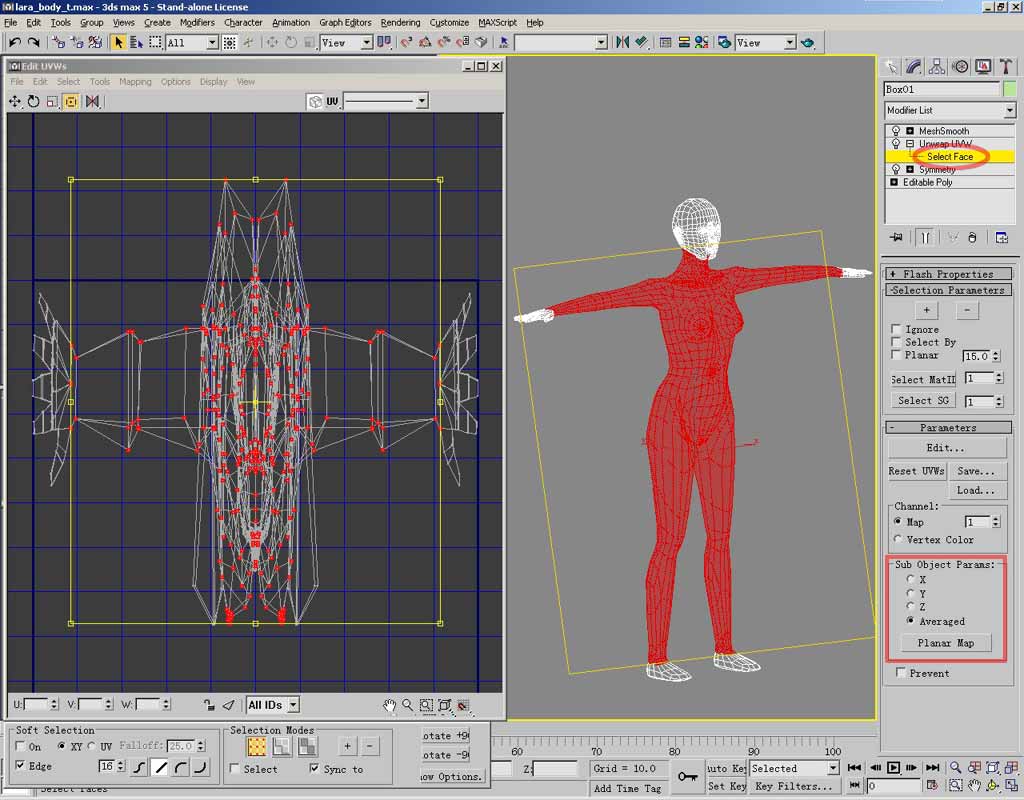1024x800 pixels.
Task: Open the Mapping menu in Edit UVWs
Action: coord(135,82)
